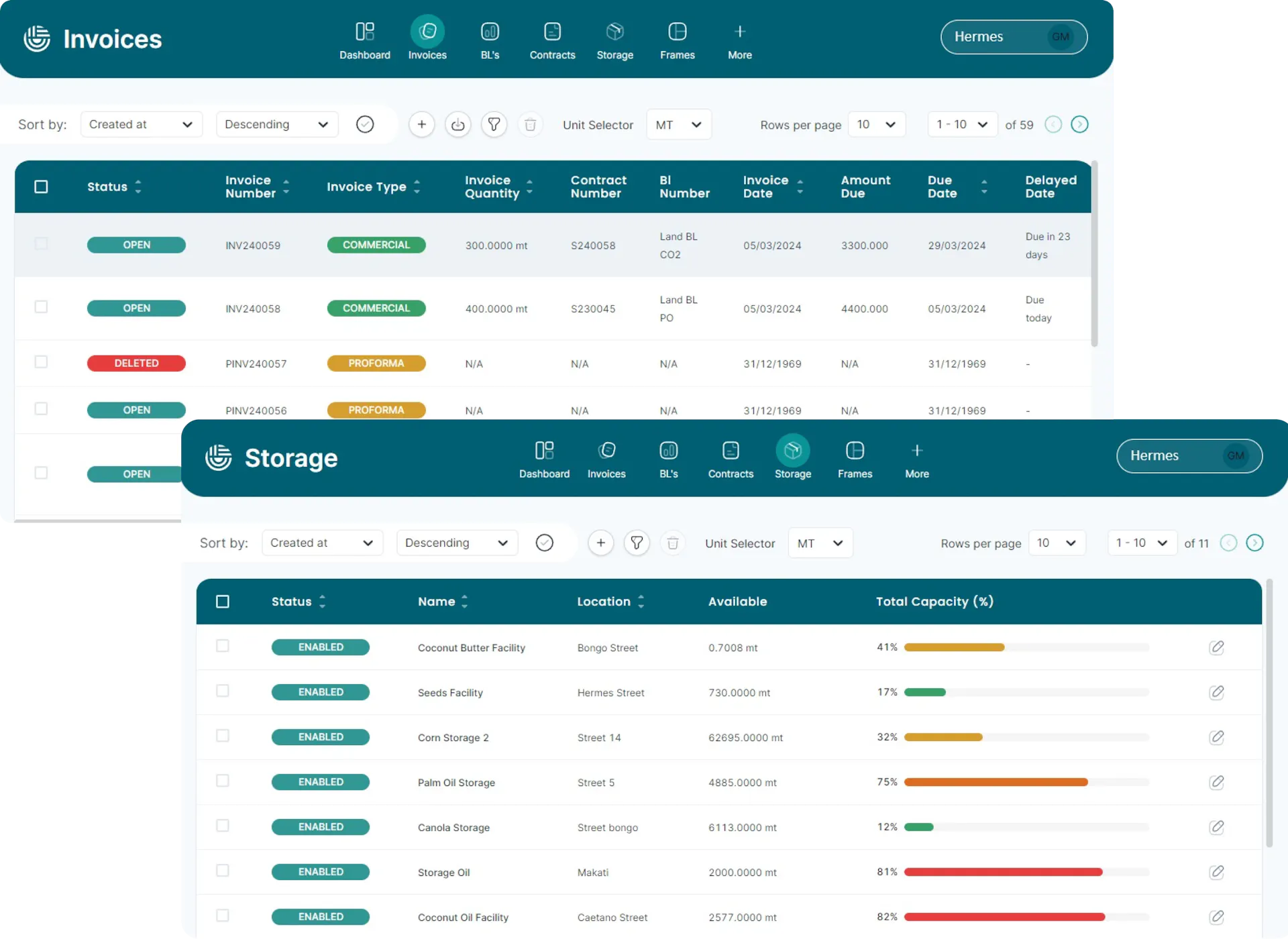The height and width of the screenshot is (939, 1288).
Task: Switch to Frames tab in Storage navigation
Action: (855, 459)
